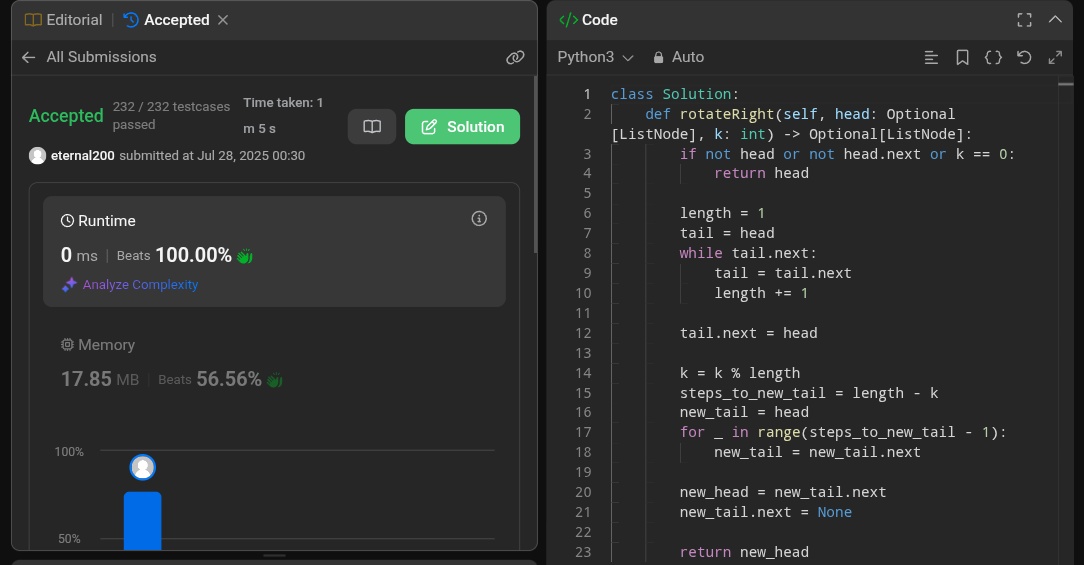Click the submission panel scrollbar
Image resolution: width=1084 pixels, height=565 pixels.
coord(534,165)
